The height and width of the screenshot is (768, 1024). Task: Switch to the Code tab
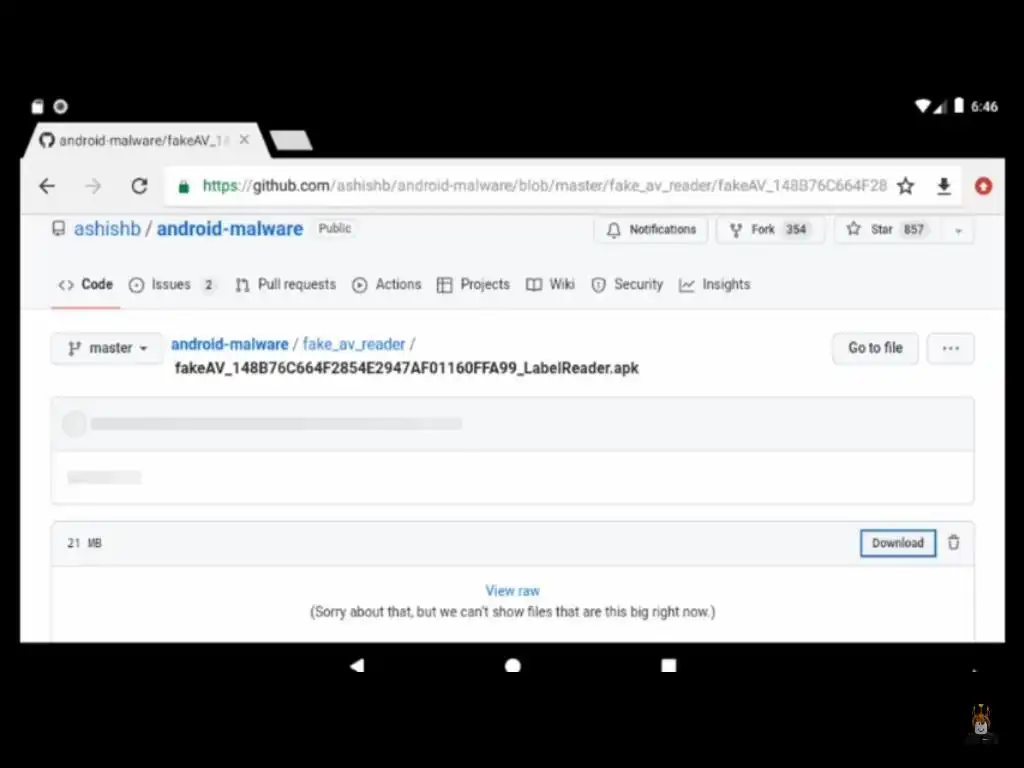coord(86,285)
